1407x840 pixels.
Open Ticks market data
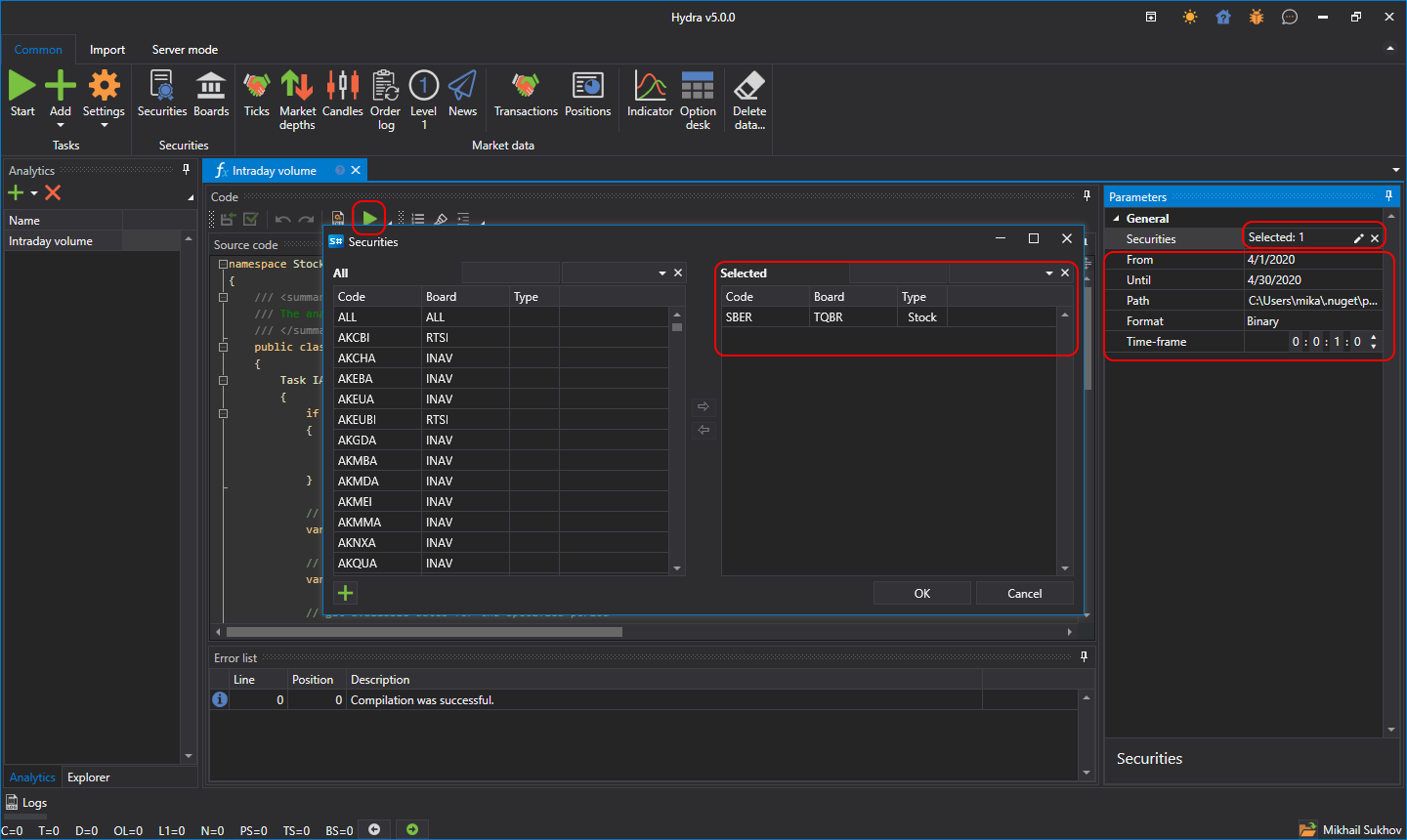[x=257, y=94]
